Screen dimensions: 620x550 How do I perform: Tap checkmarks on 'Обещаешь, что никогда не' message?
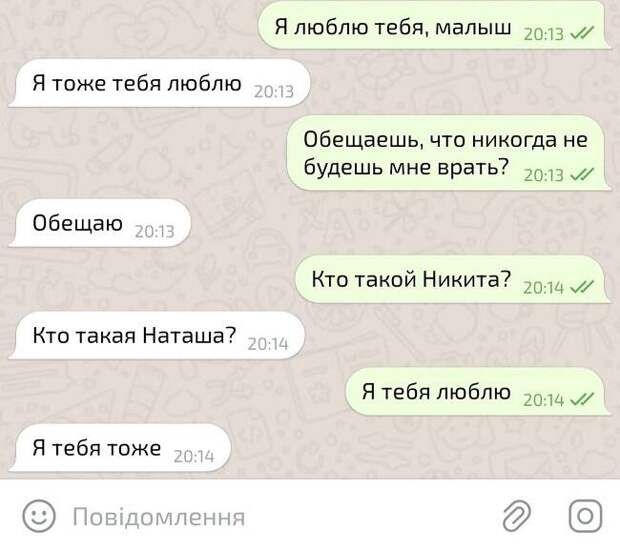click(x=582, y=174)
